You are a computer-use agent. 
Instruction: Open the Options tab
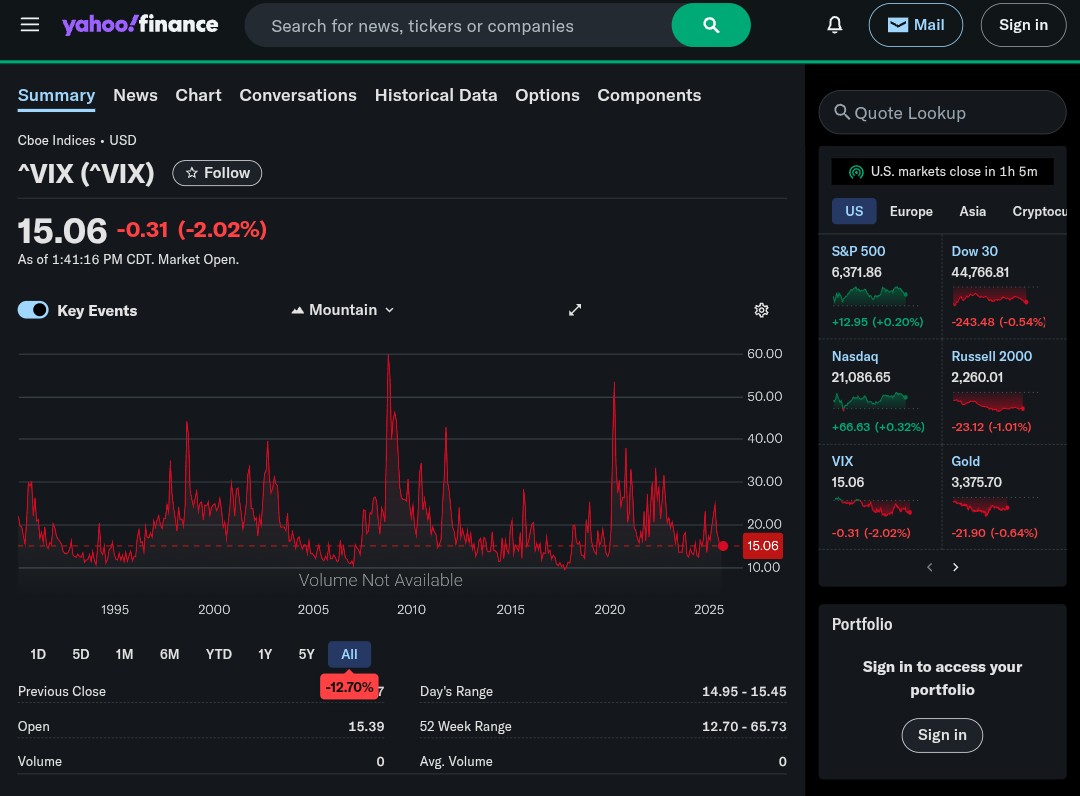547,96
